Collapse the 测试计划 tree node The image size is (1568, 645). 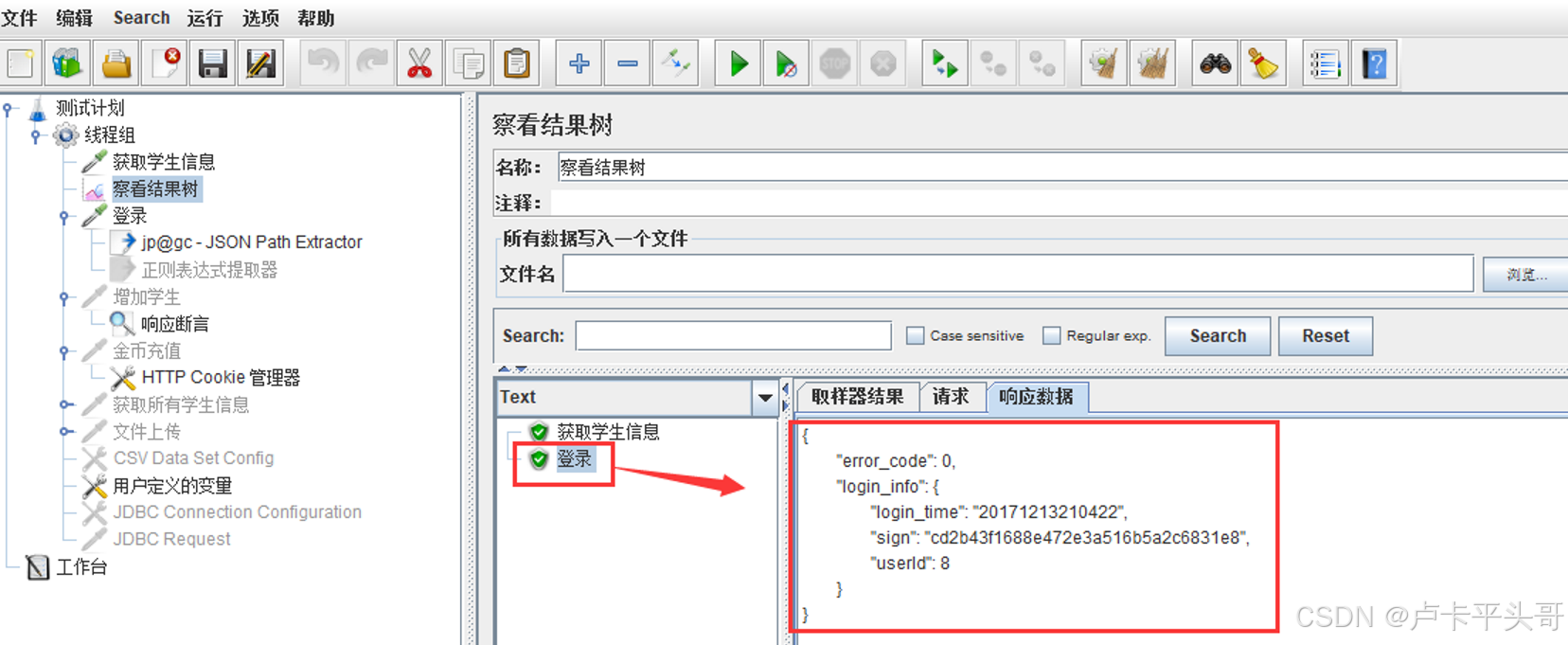pos(9,109)
